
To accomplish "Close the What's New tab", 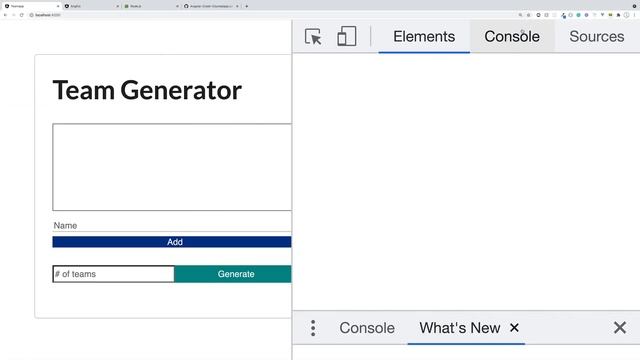I will pyautogui.click(x=514, y=327).
